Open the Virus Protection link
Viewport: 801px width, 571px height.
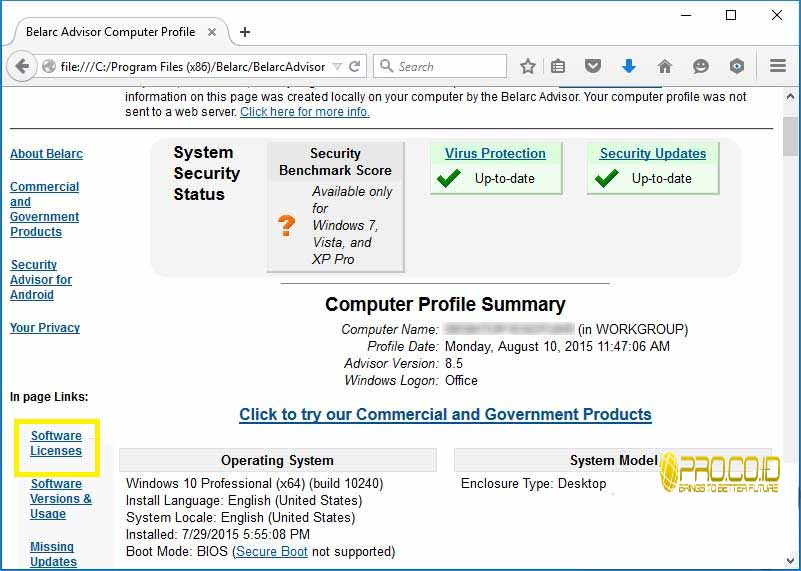[495, 153]
